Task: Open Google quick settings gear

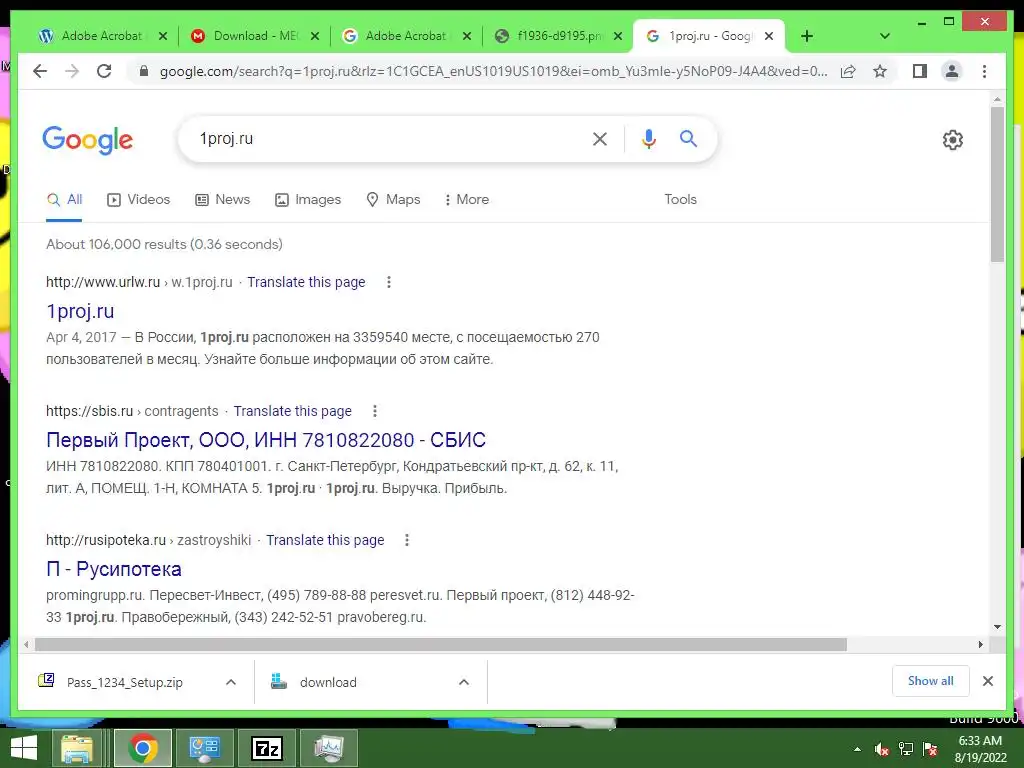Action: pyautogui.click(x=952, y=139)
